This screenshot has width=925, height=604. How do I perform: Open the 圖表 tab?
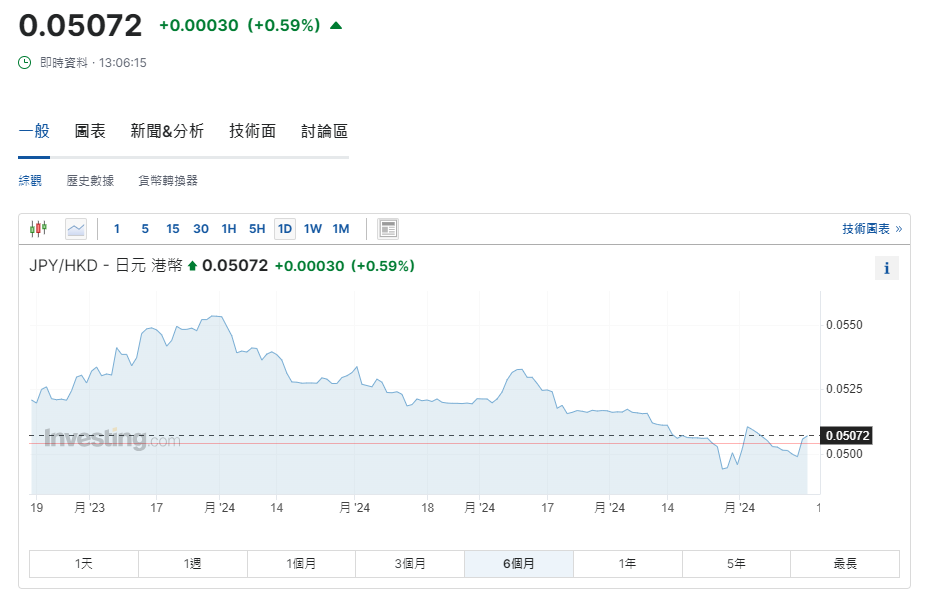90,131
